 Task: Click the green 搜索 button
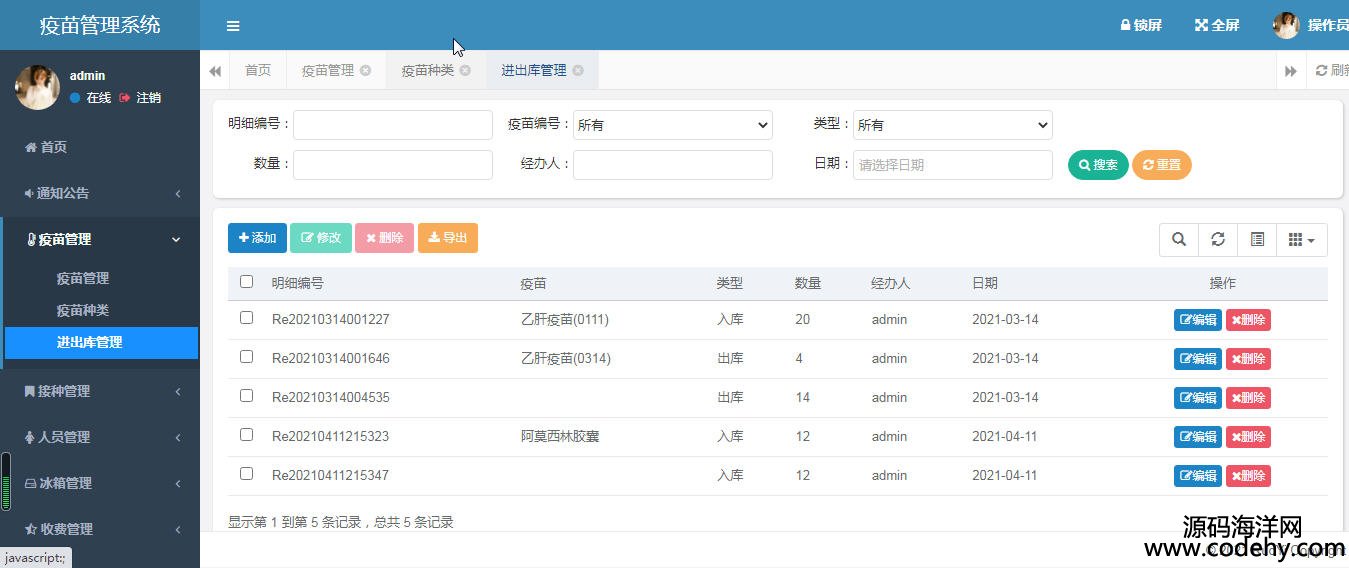[x=1098, y=165]
